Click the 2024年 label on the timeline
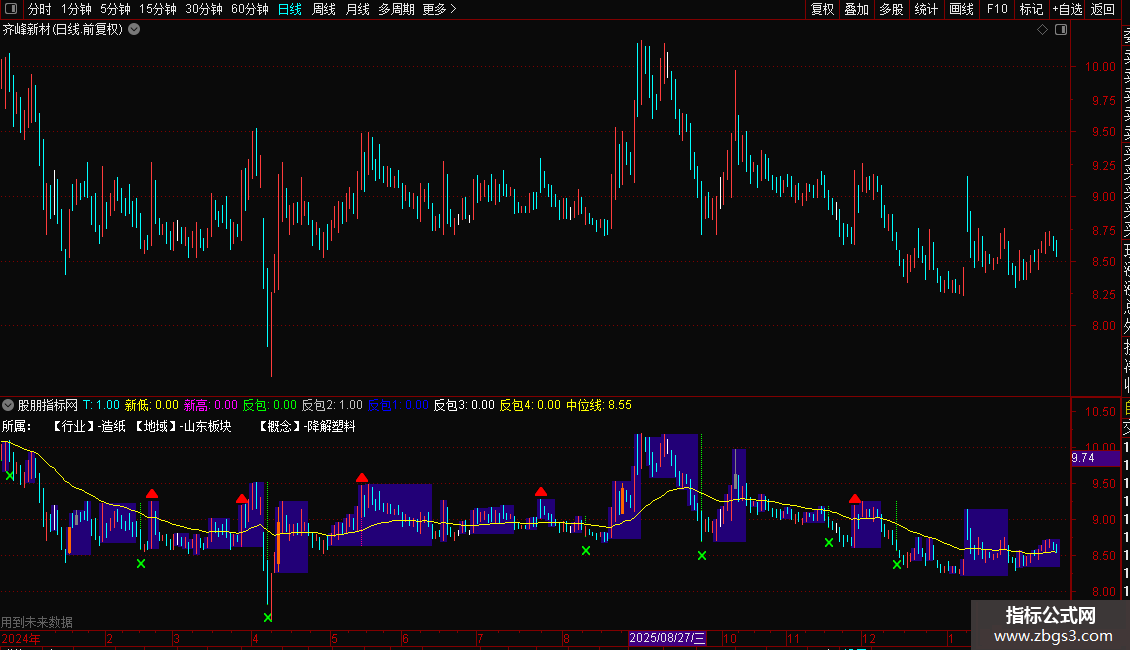The image size is (1130, 650). tap(21, 638)
